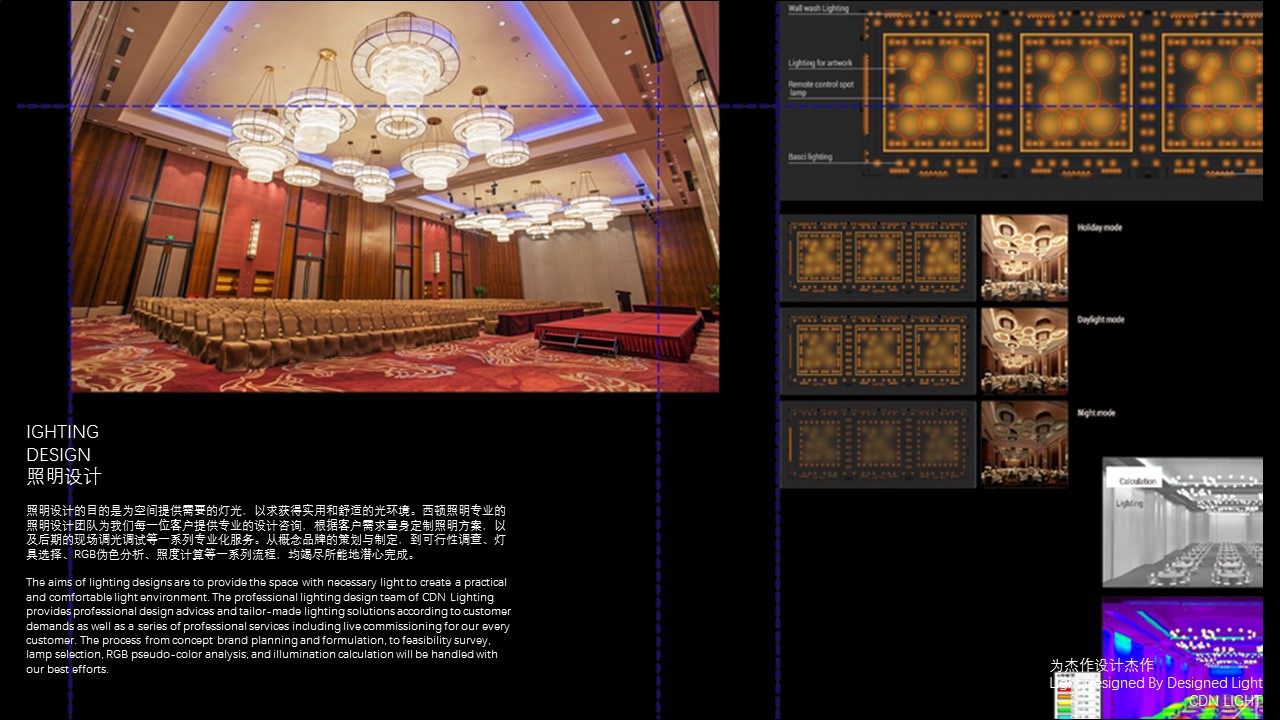Select the Daylight mode rendering thumbnail
Screen dimensions: 1280x720
(1024, 351)
